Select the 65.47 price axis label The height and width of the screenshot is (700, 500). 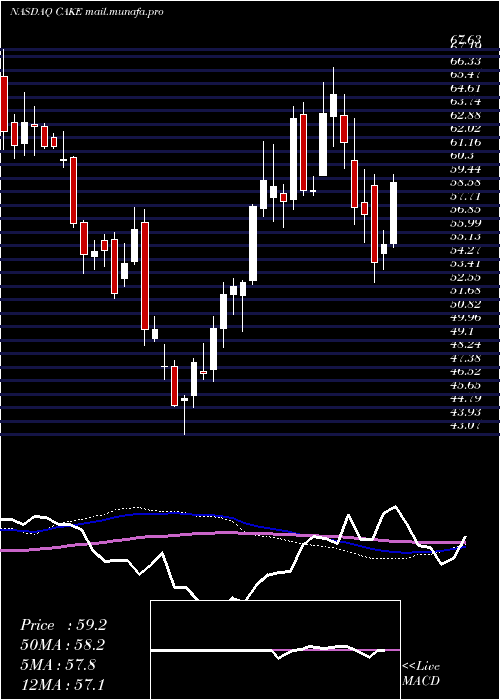(466, 74)
